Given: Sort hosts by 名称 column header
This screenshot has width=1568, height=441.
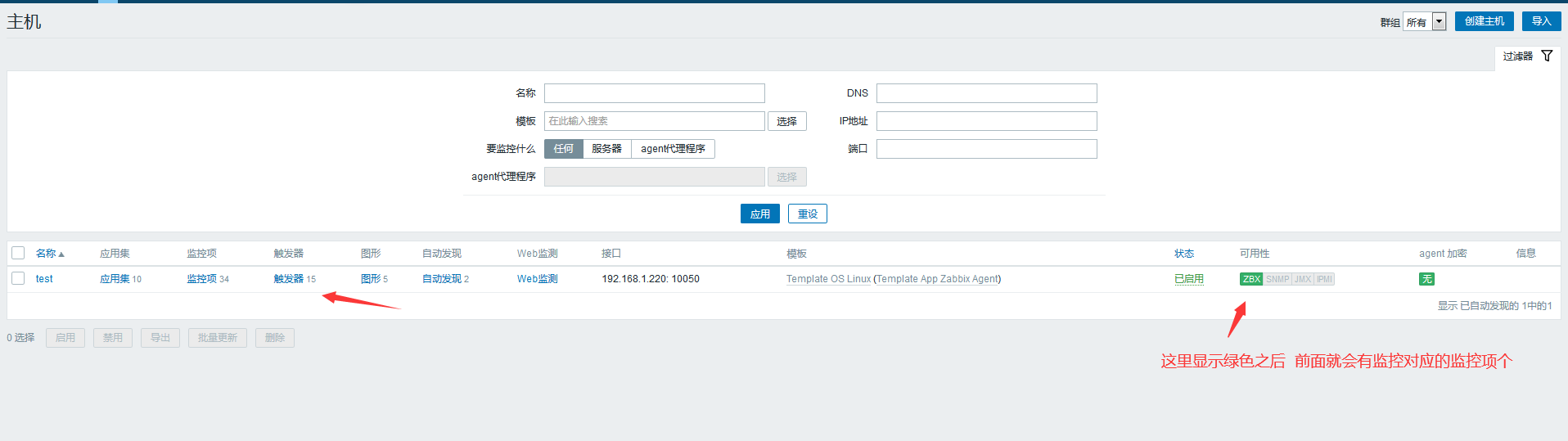Looking at the screenshot, I should (46, 254).
